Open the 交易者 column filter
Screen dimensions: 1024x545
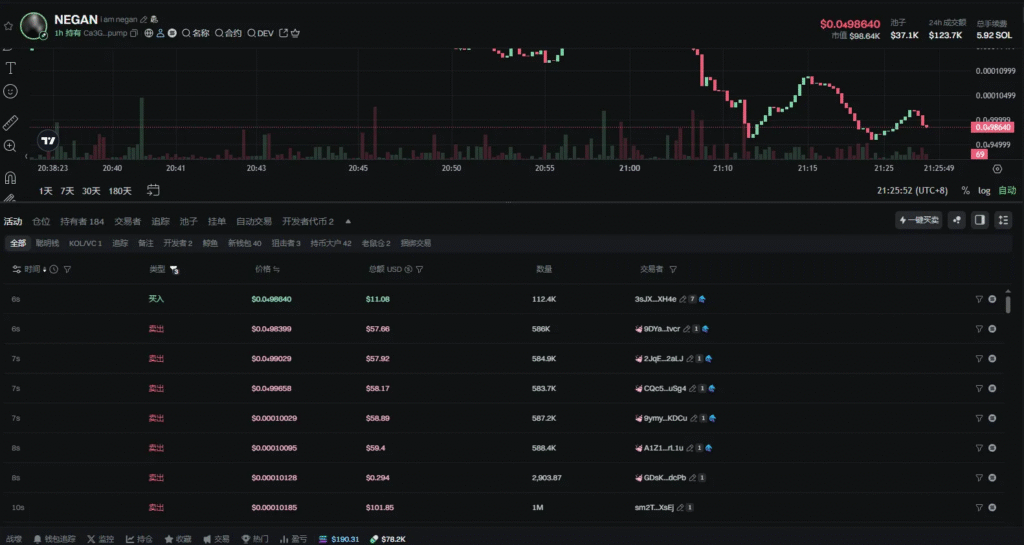pos(673,269)
